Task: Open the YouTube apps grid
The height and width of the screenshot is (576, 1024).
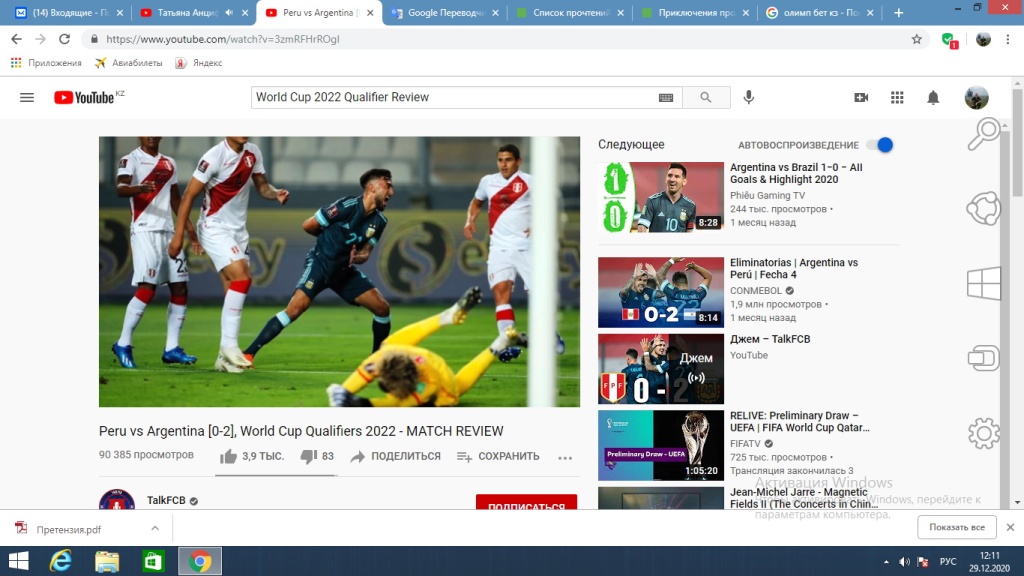Action: (x=897, y=97)
